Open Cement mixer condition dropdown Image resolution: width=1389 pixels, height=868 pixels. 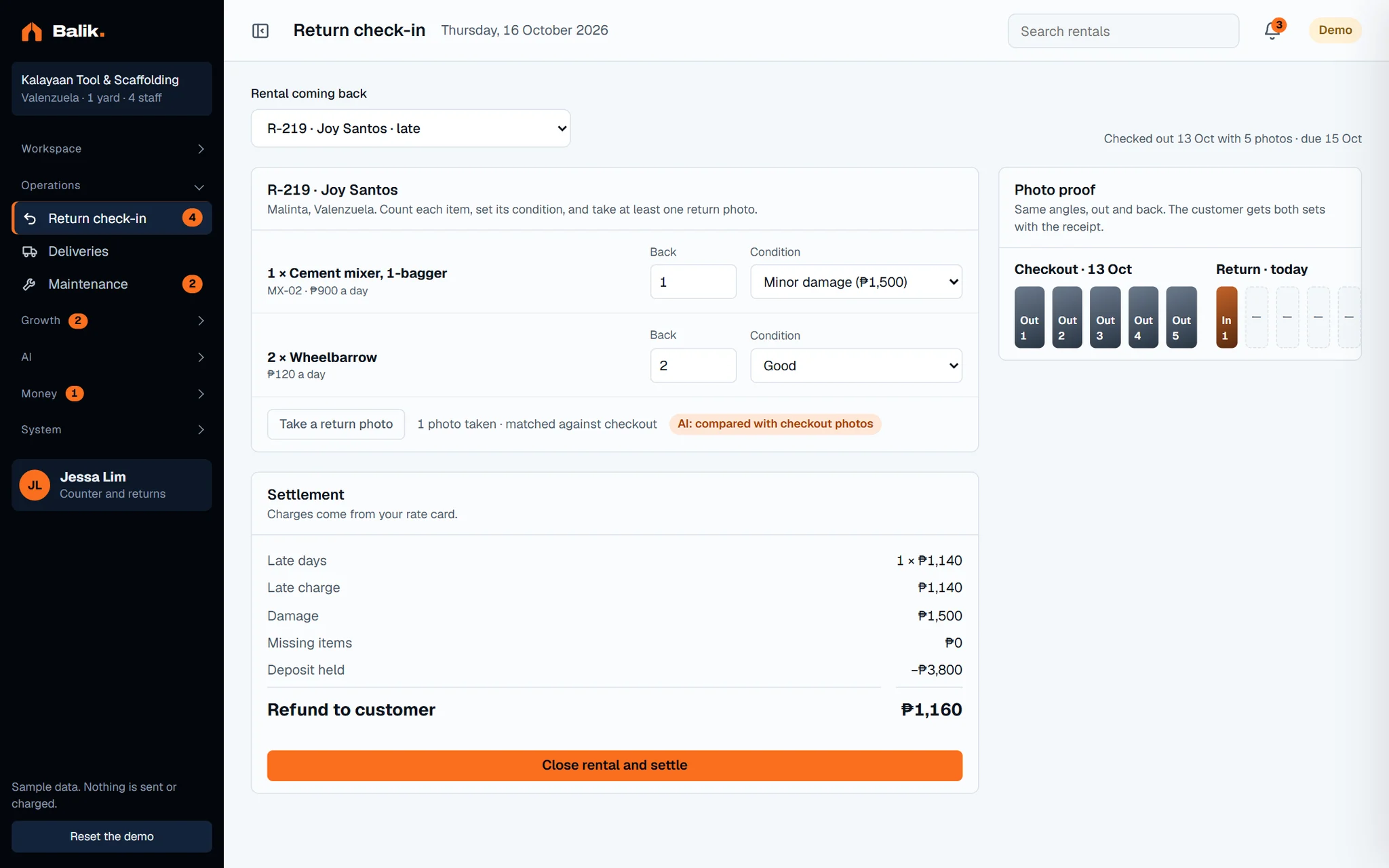(856, 281)
